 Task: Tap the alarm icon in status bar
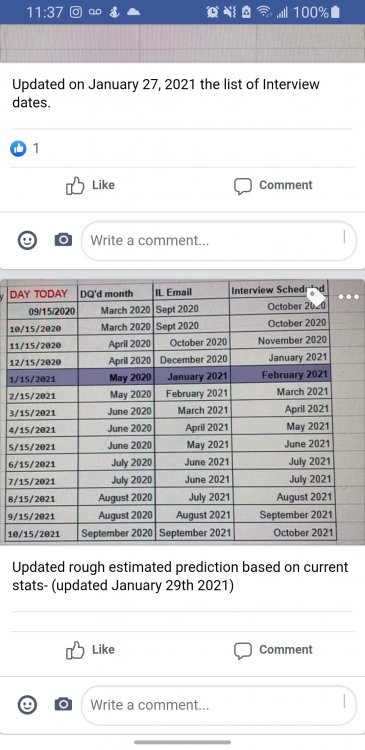212,12
